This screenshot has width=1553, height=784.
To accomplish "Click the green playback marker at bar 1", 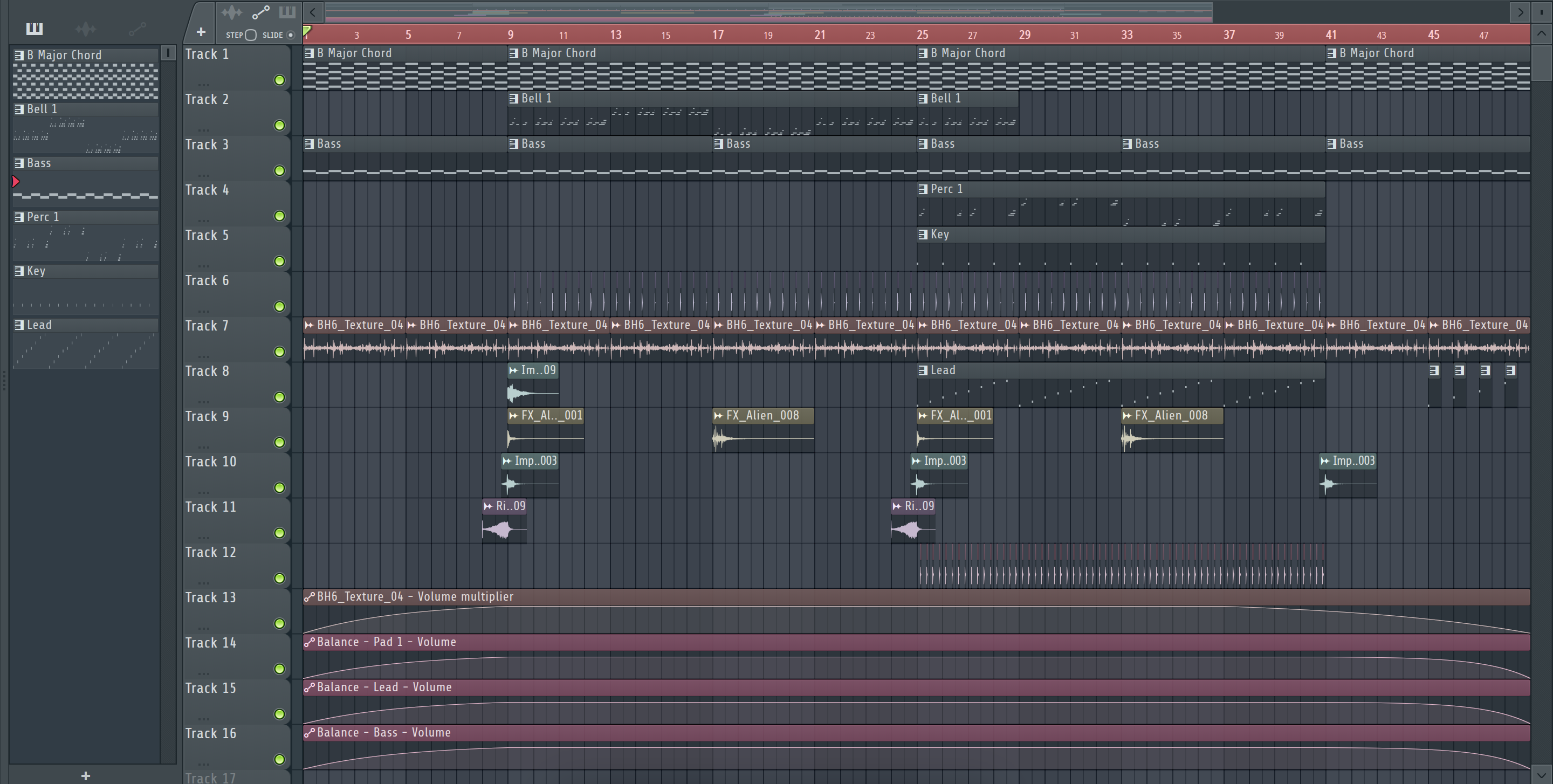I will pyautogui.click(x=307, y=31).
